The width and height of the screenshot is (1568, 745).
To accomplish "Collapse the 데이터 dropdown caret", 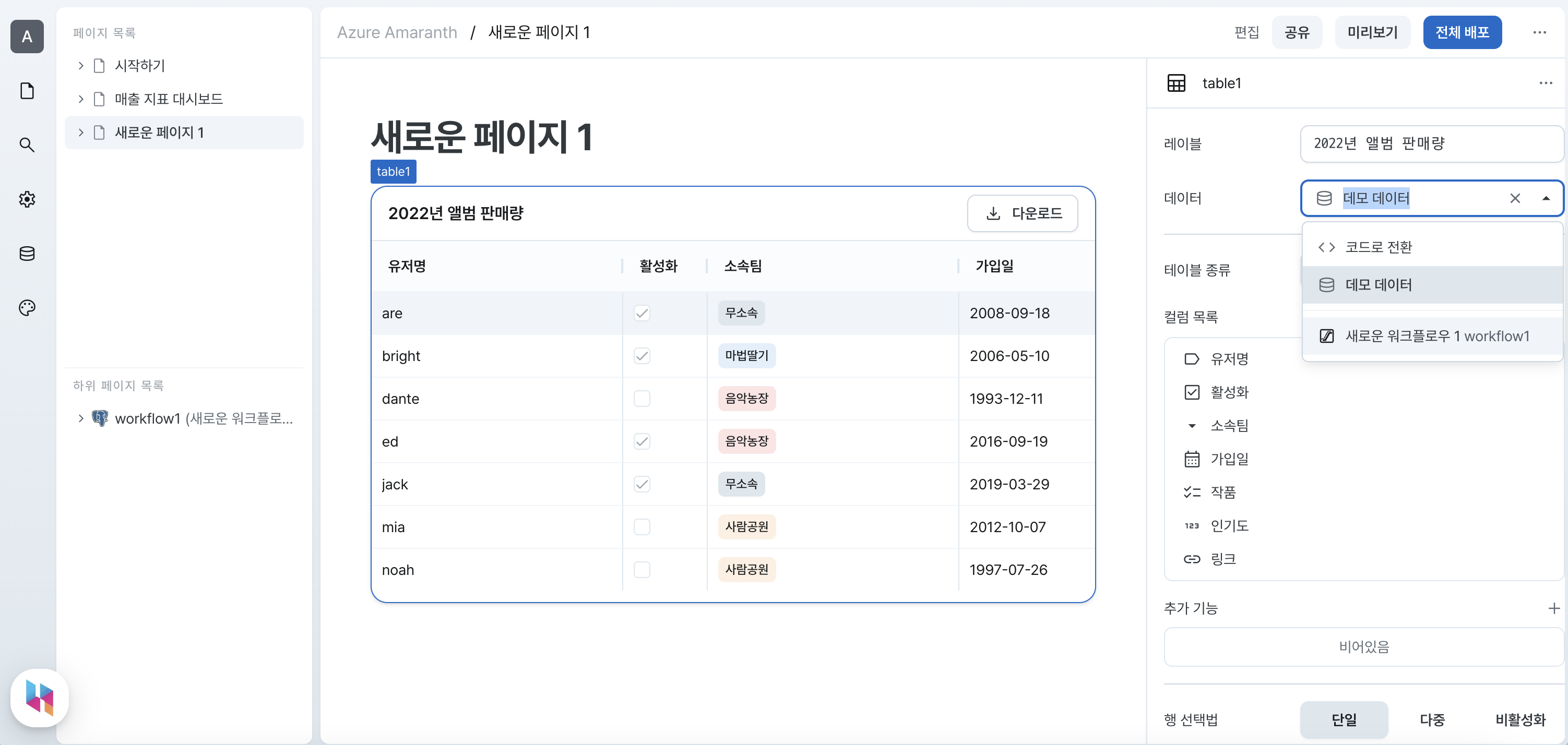I will [1546, 198].
